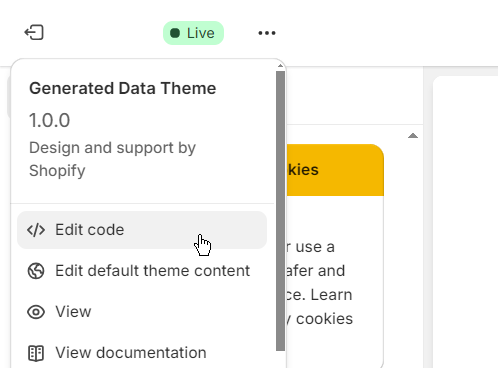Viewport: 498px width, 368px height.
Task: Click the Edit code brackets icon
Action: click(x=36, y=230)
